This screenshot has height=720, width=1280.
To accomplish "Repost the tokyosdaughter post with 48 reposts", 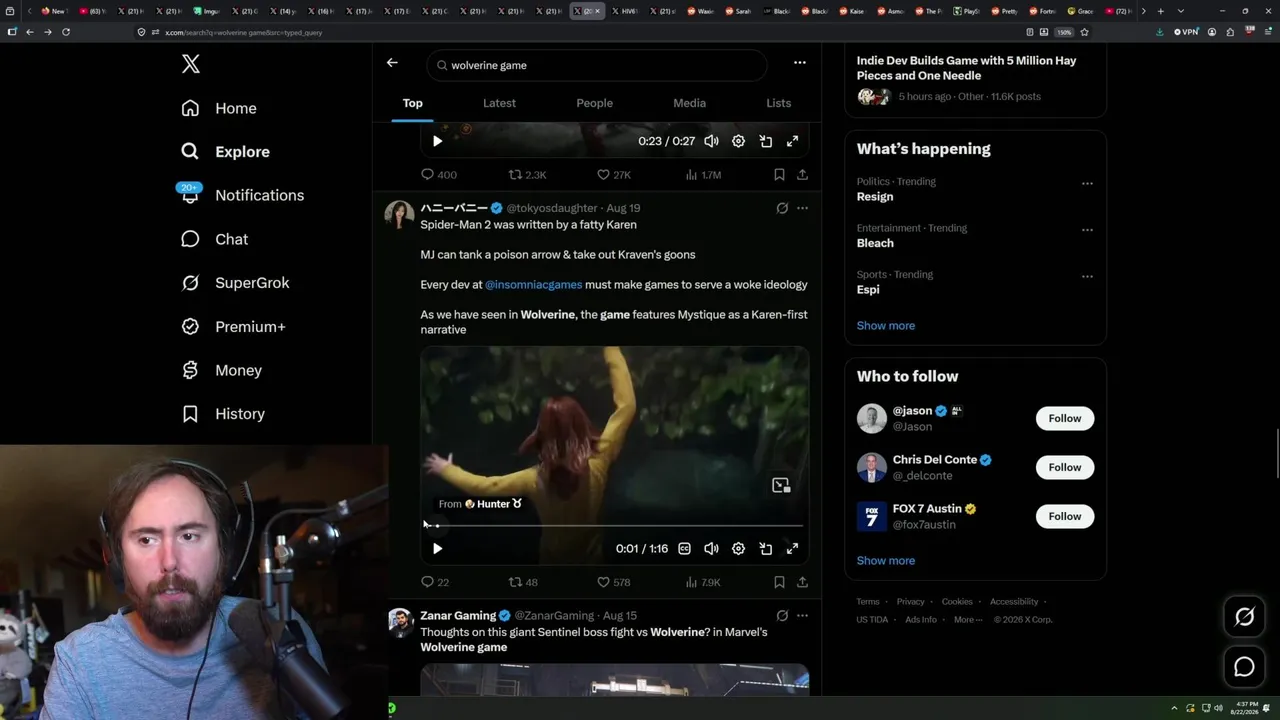I will coord(523,582).
